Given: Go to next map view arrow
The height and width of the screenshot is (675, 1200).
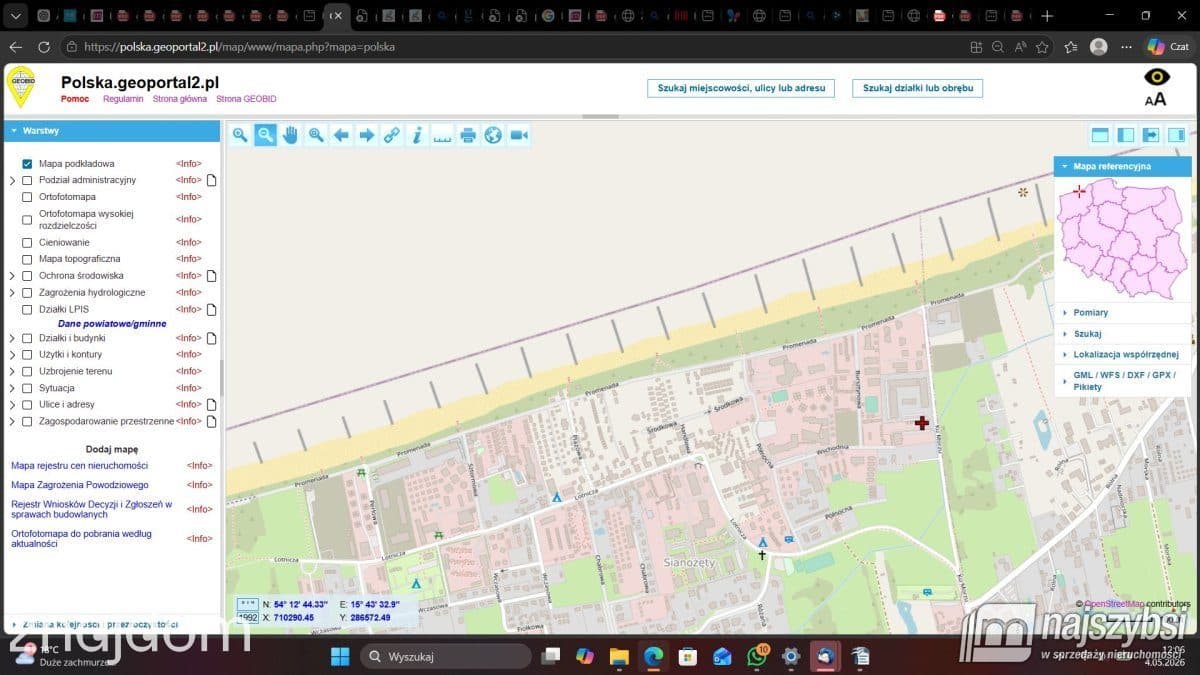Looking at the screenshot, I should click(367, 135).
